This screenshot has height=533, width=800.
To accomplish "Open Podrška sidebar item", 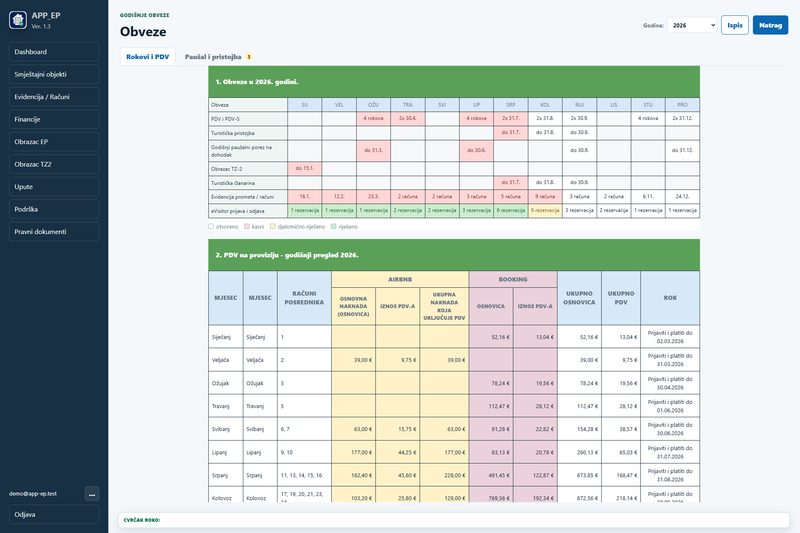I will (x=54, y=209).
